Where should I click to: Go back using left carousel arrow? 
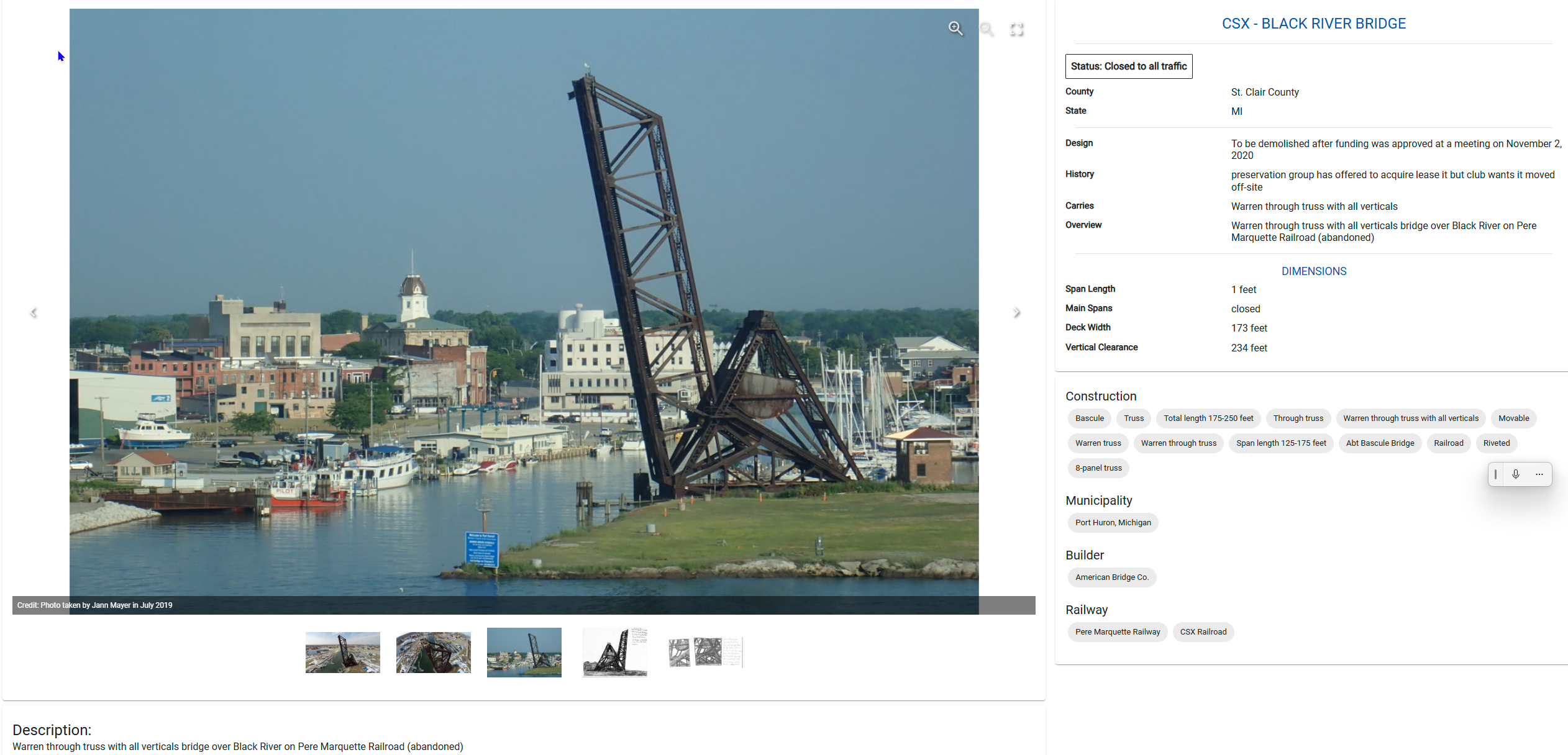[34, 312]
